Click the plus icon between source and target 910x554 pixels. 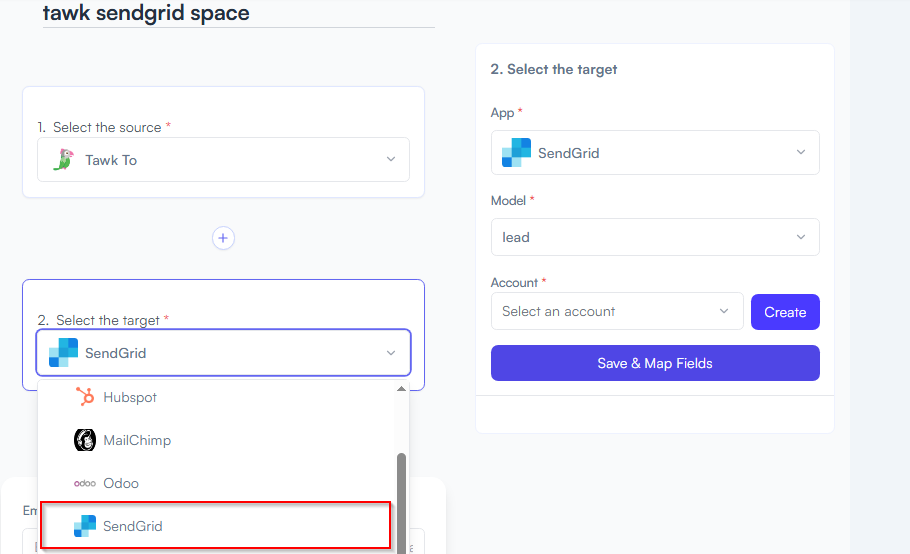pos(223,238)
